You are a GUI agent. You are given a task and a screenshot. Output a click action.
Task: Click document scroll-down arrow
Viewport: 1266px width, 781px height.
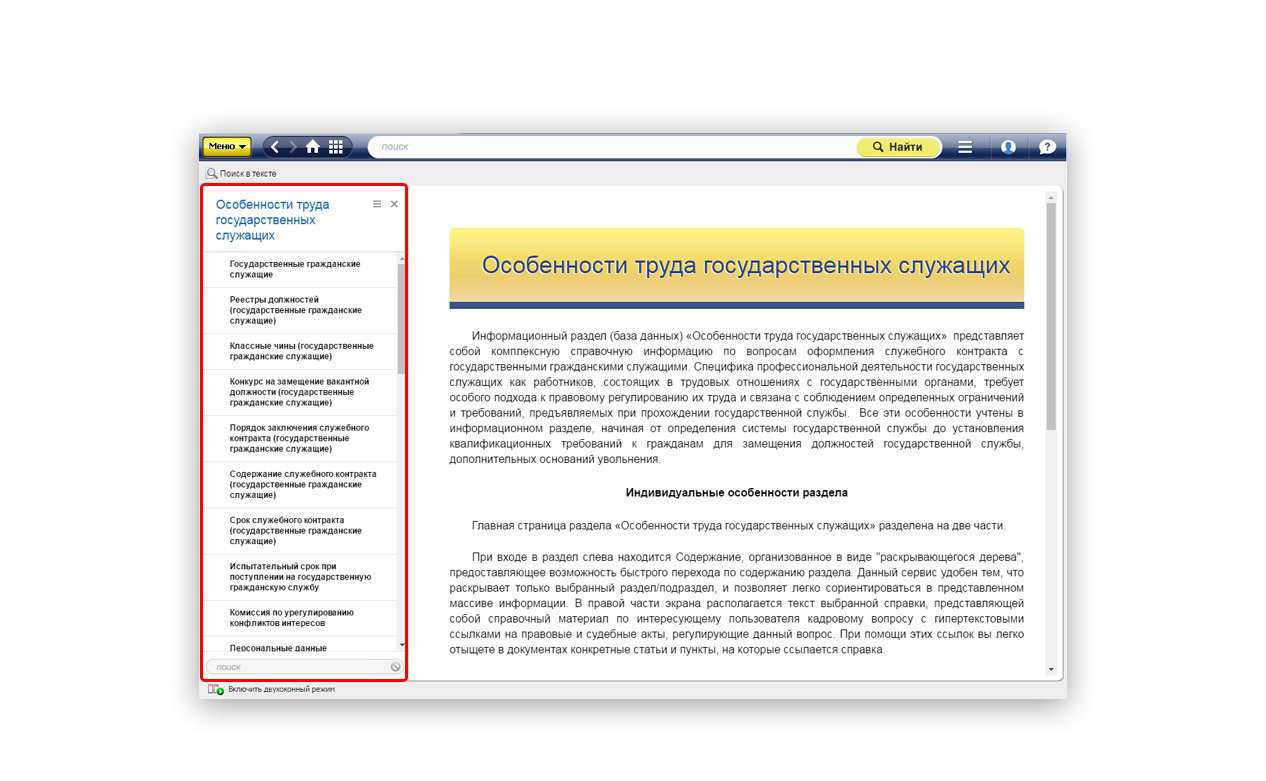pyautogui.click(x=1051, y=669)
